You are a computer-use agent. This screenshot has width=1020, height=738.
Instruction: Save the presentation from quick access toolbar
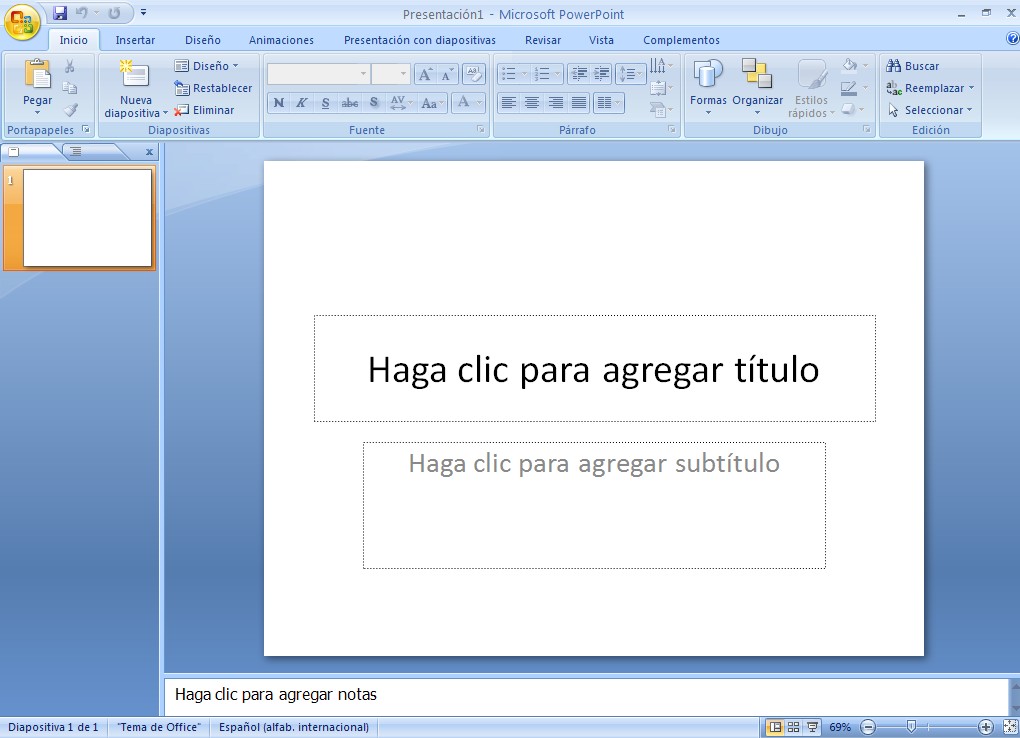coord(60,13)
